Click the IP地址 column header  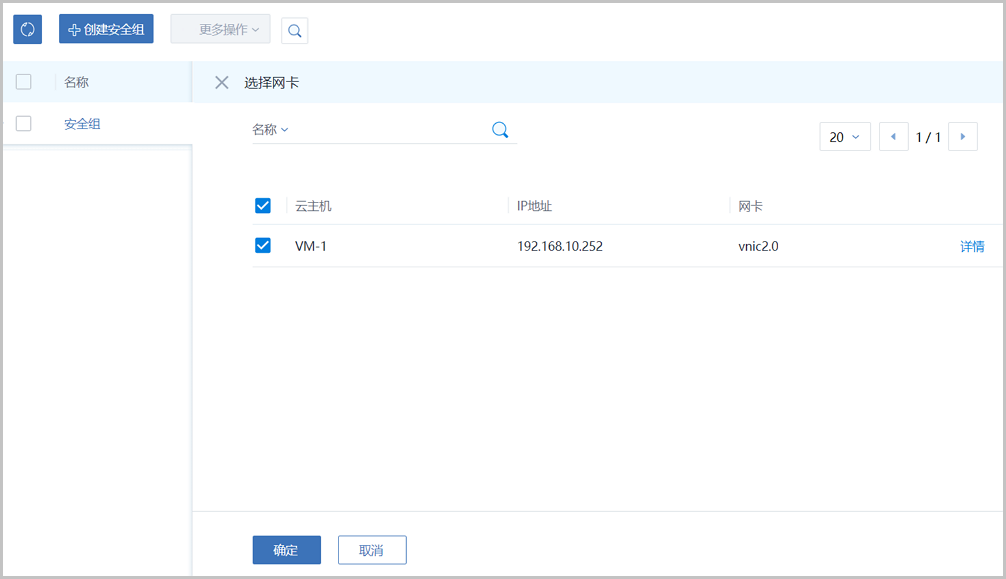click(535, 206)
